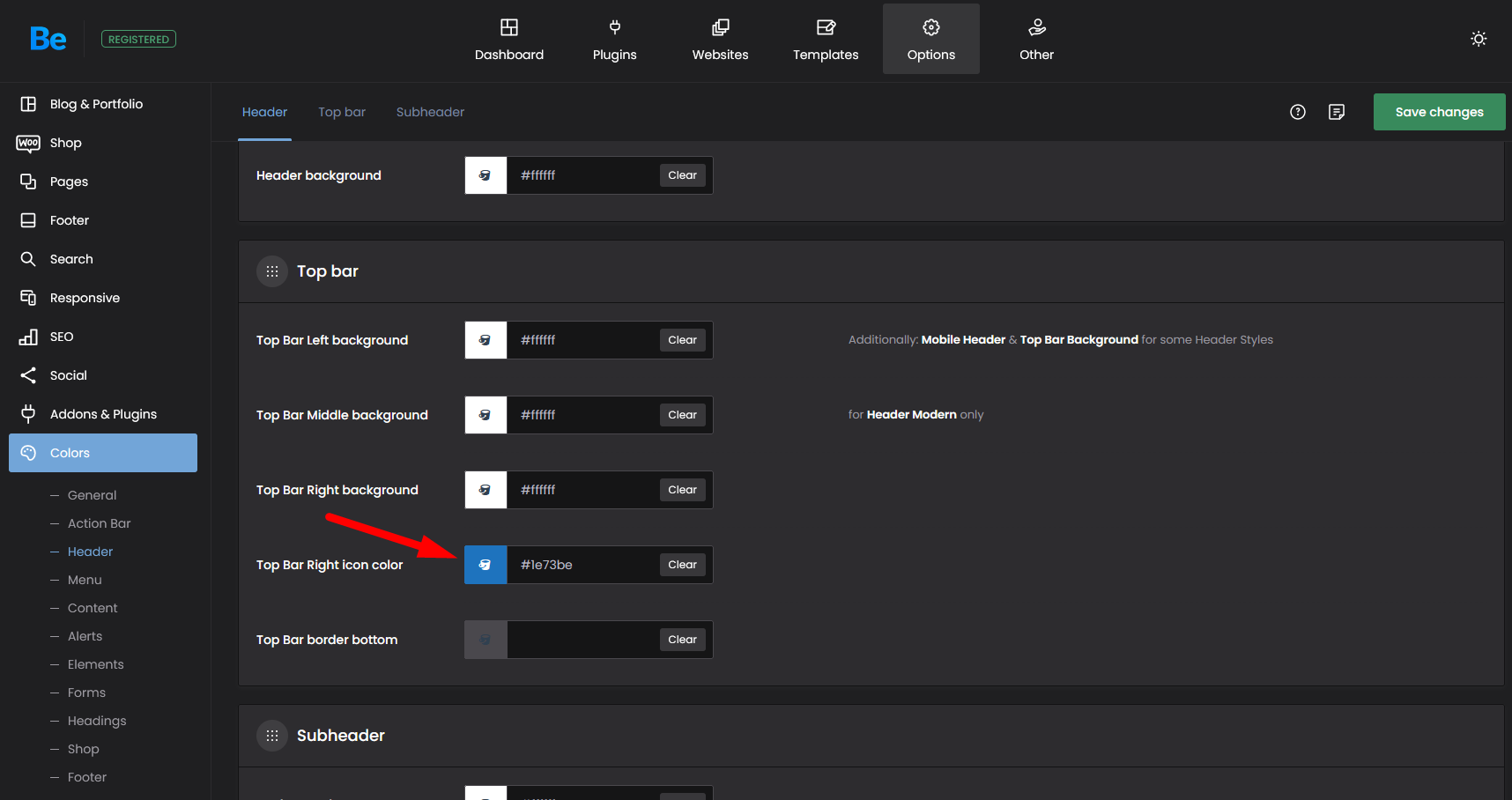Image resolution: width=1512 pixels, height=800 pixels.
Task: Click the SEO chart icon in sidebar
Action: 28,337
